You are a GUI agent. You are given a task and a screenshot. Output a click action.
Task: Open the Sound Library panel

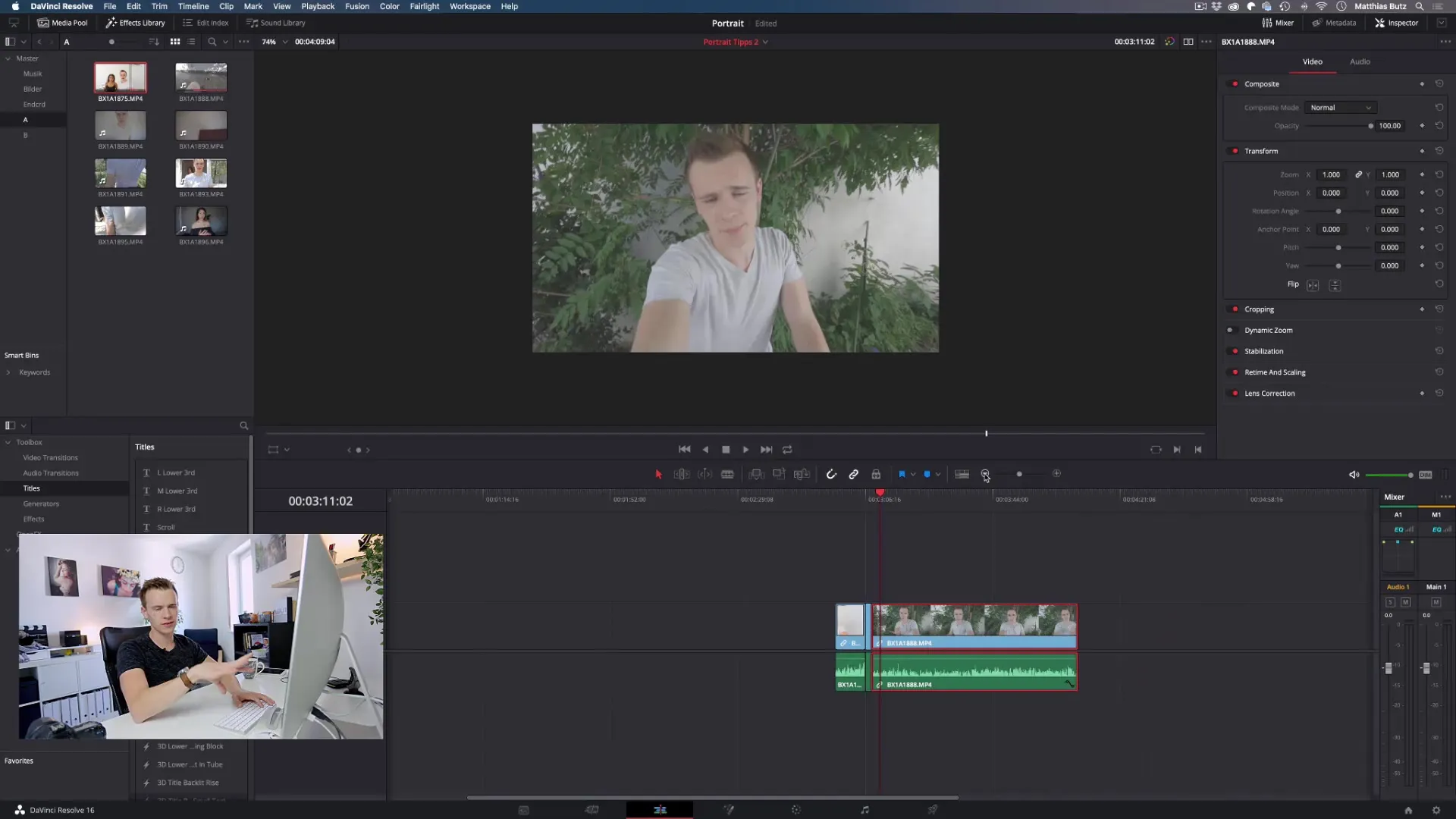click(276, 23)
